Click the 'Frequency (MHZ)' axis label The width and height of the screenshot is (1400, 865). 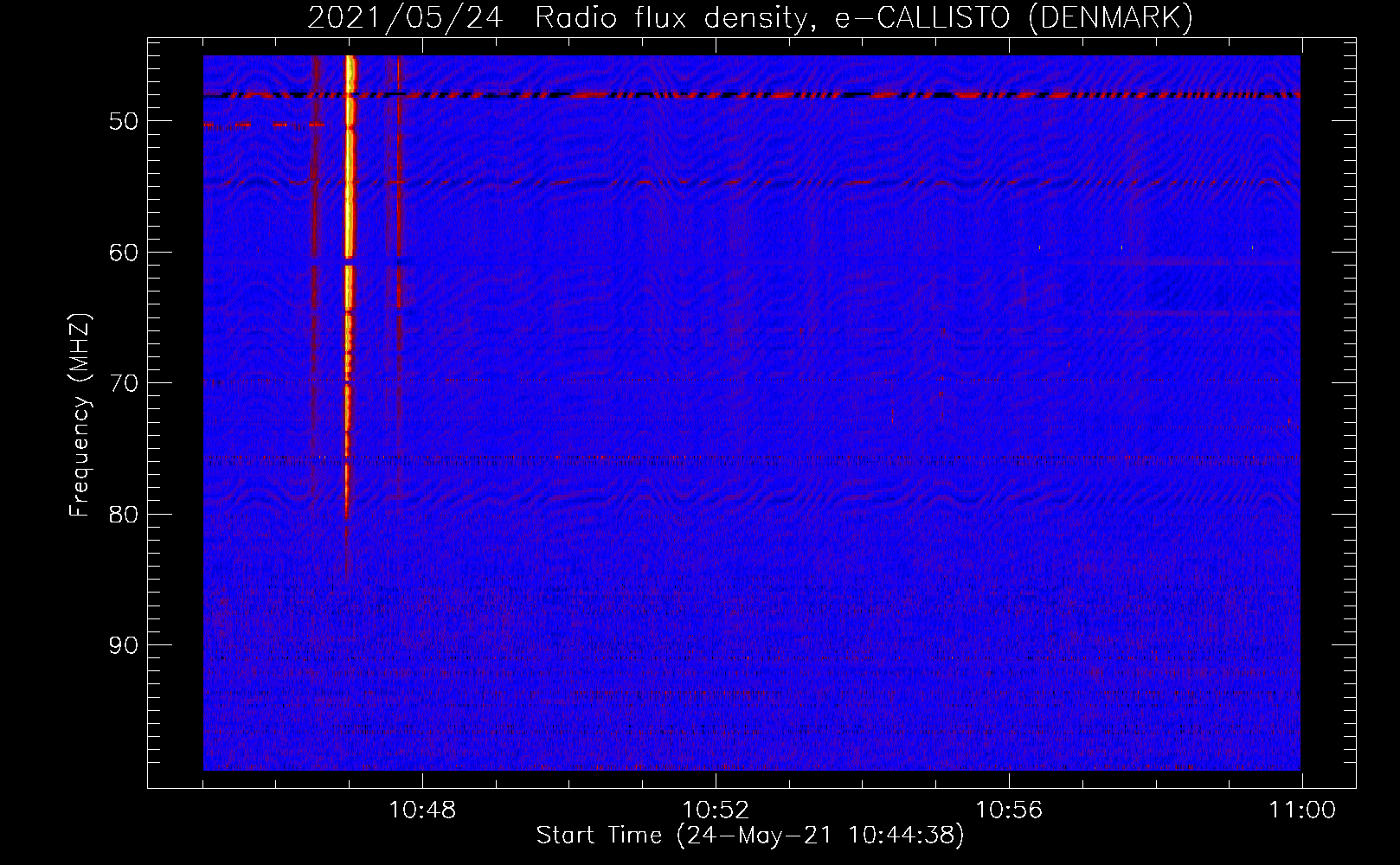click(x=80, y=415)
